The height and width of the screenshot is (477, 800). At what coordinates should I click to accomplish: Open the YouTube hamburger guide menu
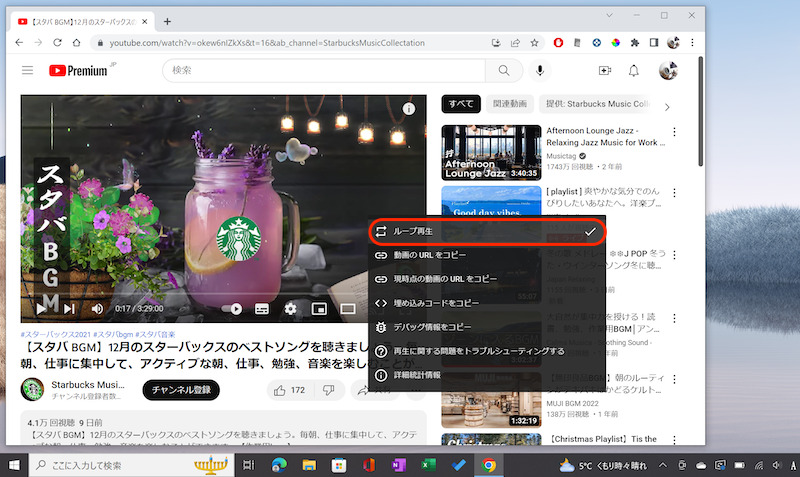[x=27, y=70]
